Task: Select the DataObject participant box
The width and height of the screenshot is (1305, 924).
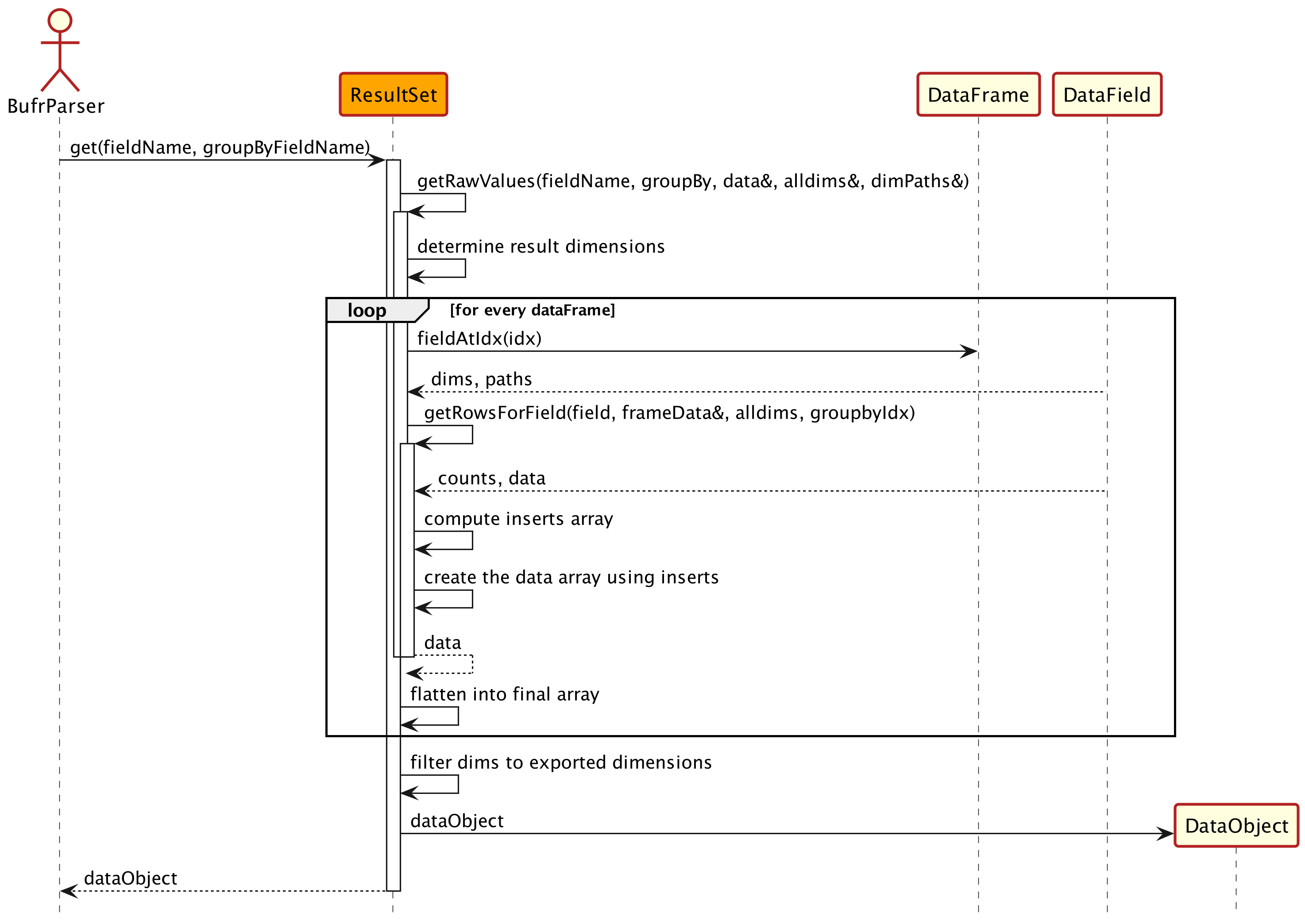Action: point(1236,826)
